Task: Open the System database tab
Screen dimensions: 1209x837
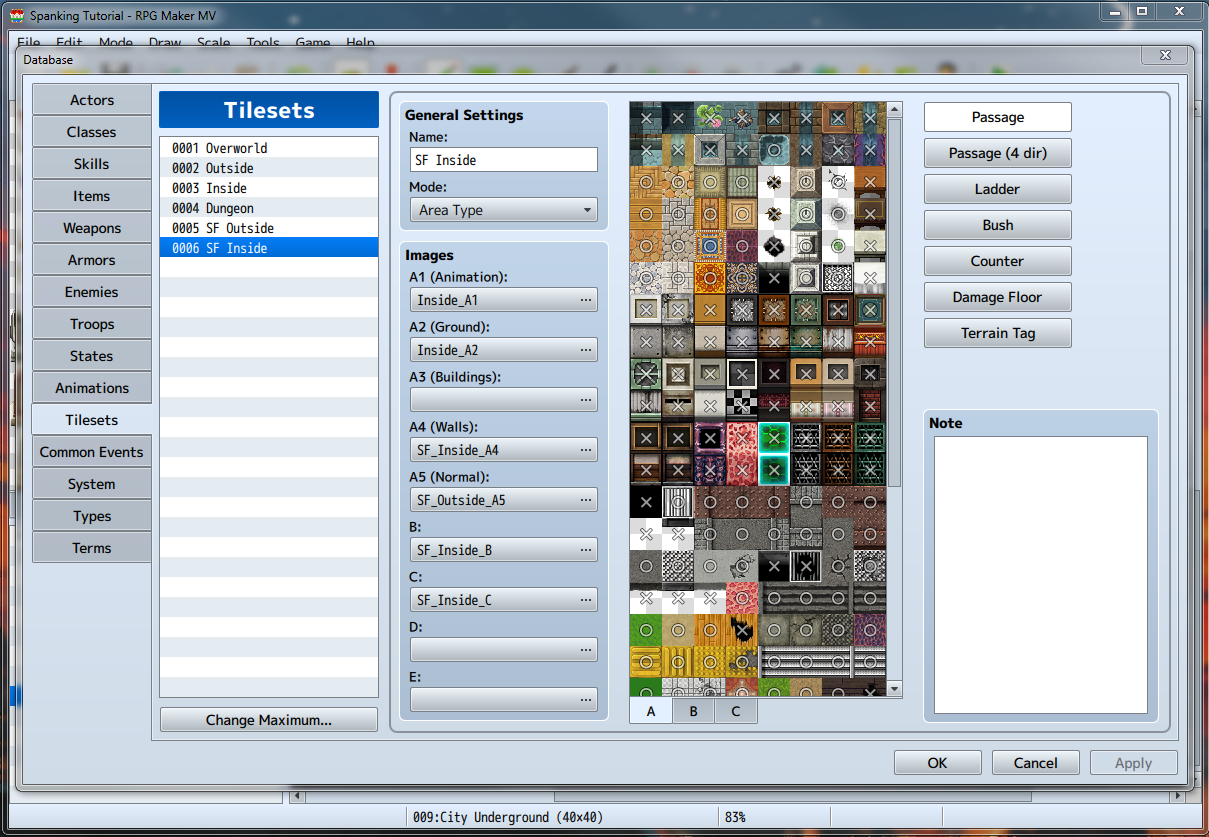Action: (x=92, y=484)
